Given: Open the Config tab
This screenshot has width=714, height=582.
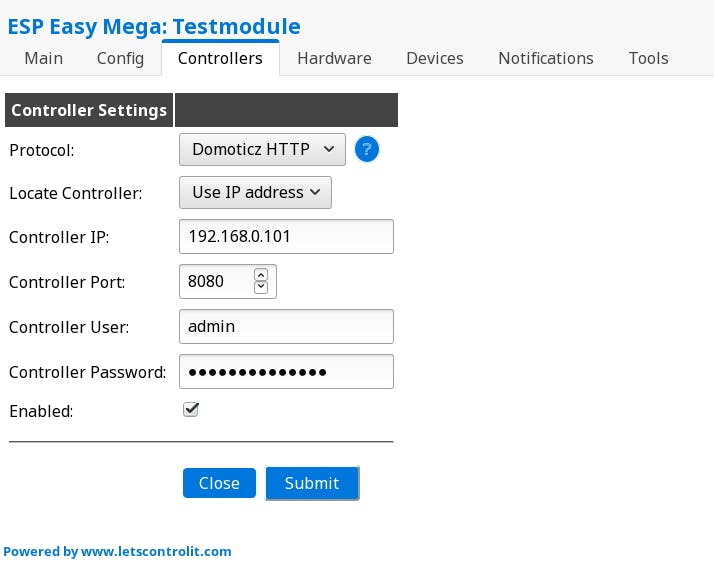Looking at the screenshot, I should (x=120, y=58).
